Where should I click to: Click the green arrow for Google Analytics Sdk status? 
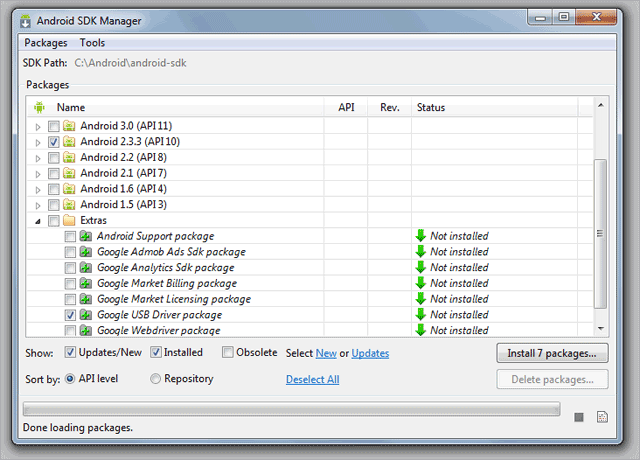[x=420, y=267]
